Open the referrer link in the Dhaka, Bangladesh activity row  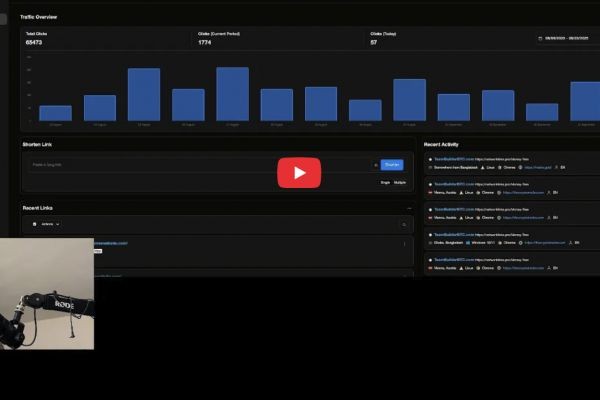coord(545,243)
